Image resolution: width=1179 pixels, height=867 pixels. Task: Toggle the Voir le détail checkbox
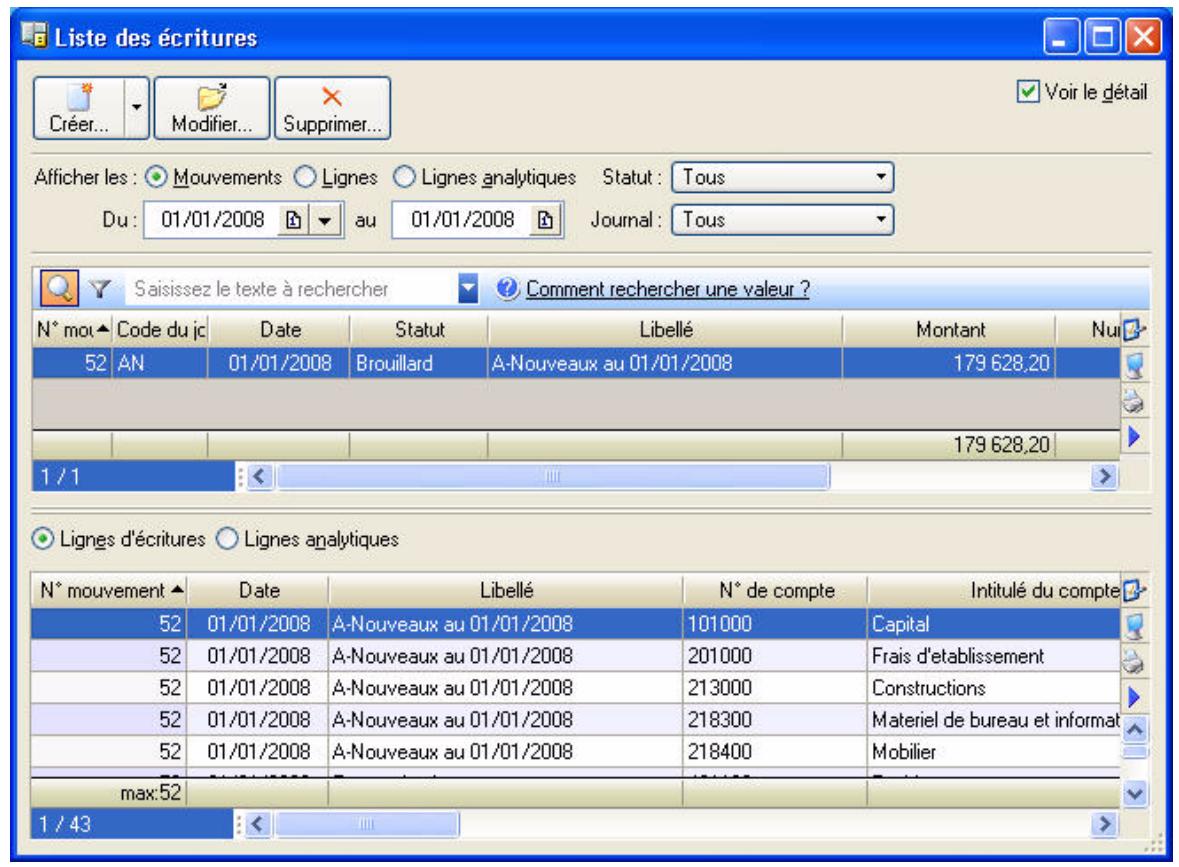tap(1027, 92)
